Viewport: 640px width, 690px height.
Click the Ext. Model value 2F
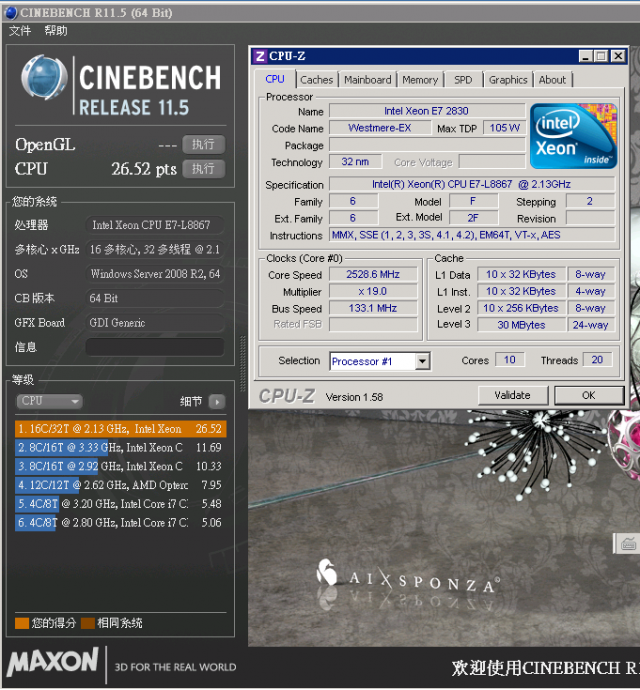tap(473, 218)
